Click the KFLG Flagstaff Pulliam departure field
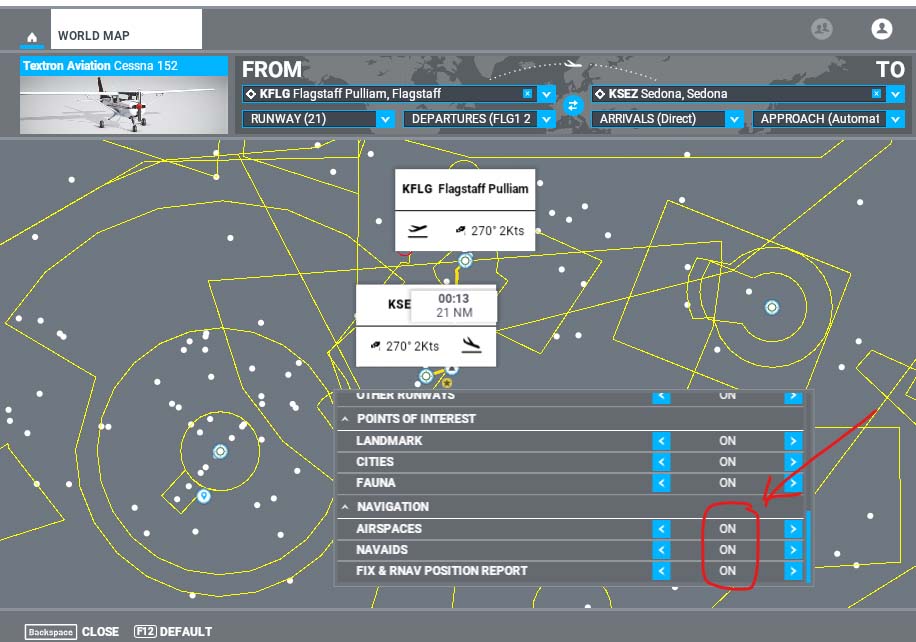 (388, 93)
